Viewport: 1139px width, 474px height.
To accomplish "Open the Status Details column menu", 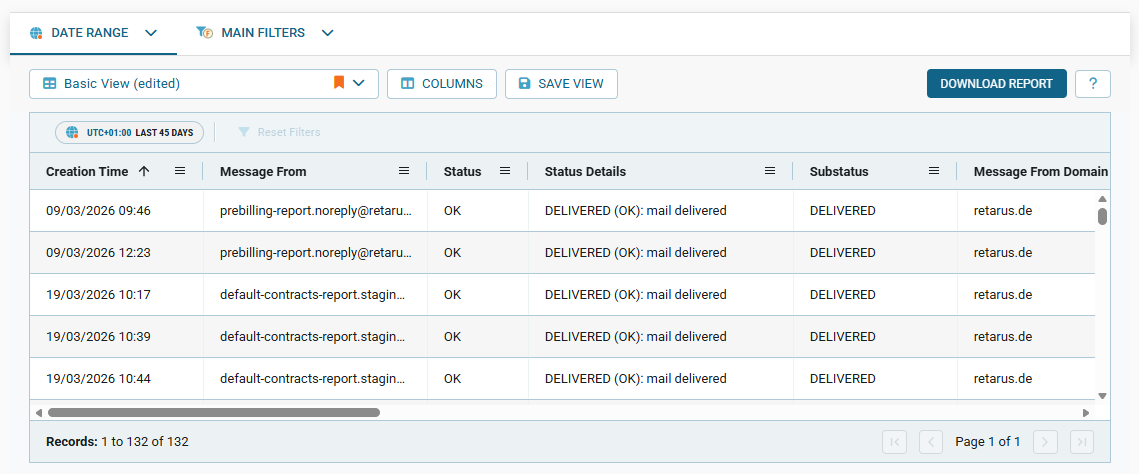I will tap(770, 171).
